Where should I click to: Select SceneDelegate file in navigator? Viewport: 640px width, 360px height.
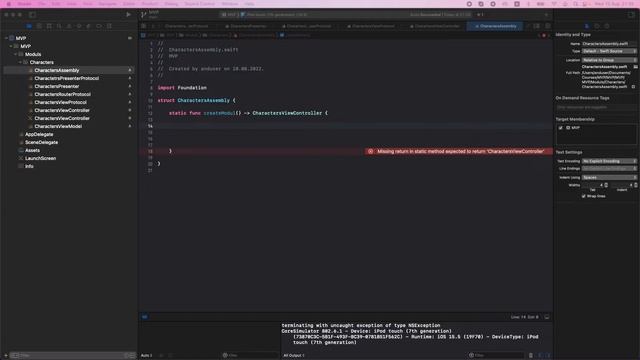tap(41, 142)
